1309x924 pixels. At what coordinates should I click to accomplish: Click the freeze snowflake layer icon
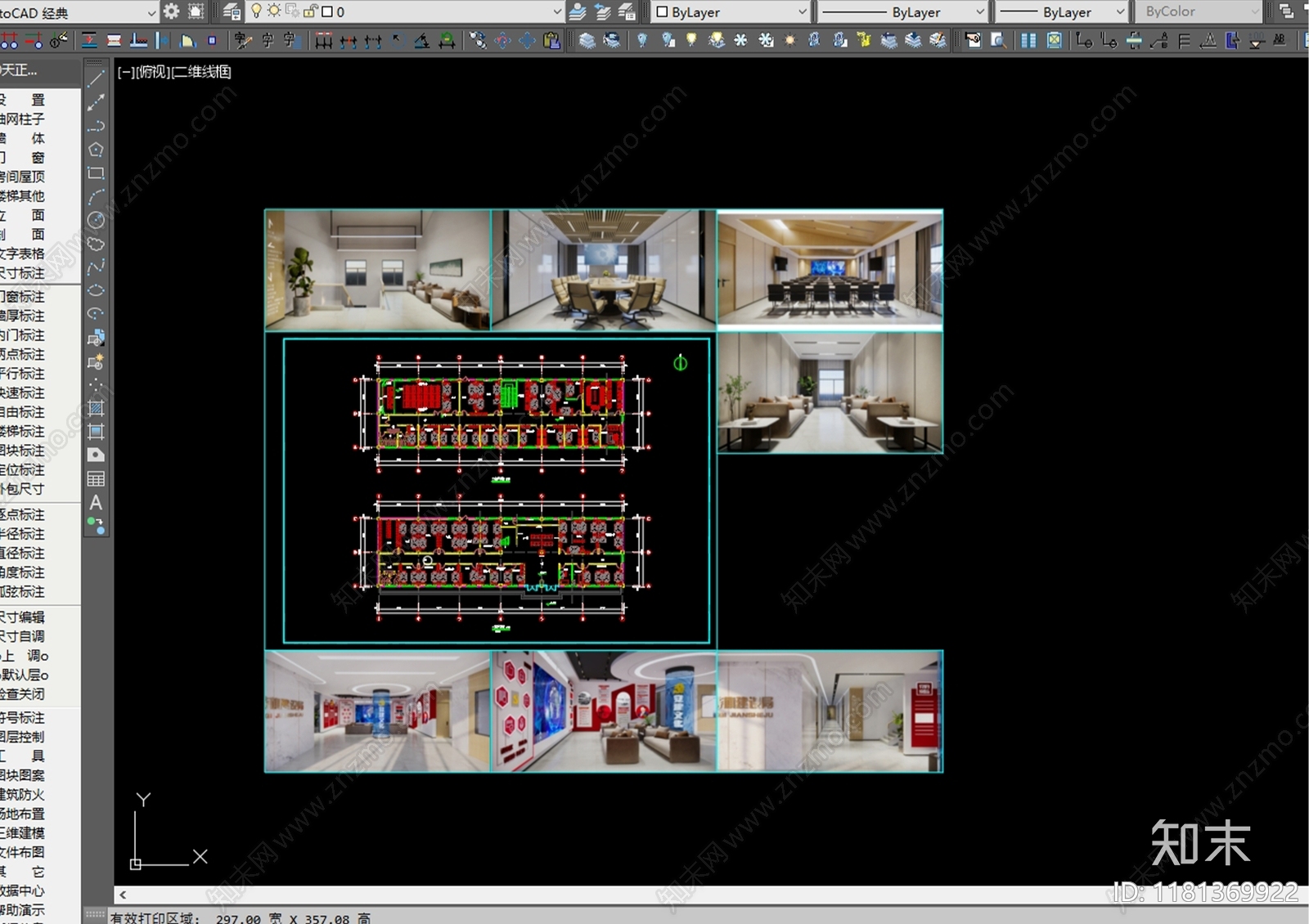pos(740,40)
